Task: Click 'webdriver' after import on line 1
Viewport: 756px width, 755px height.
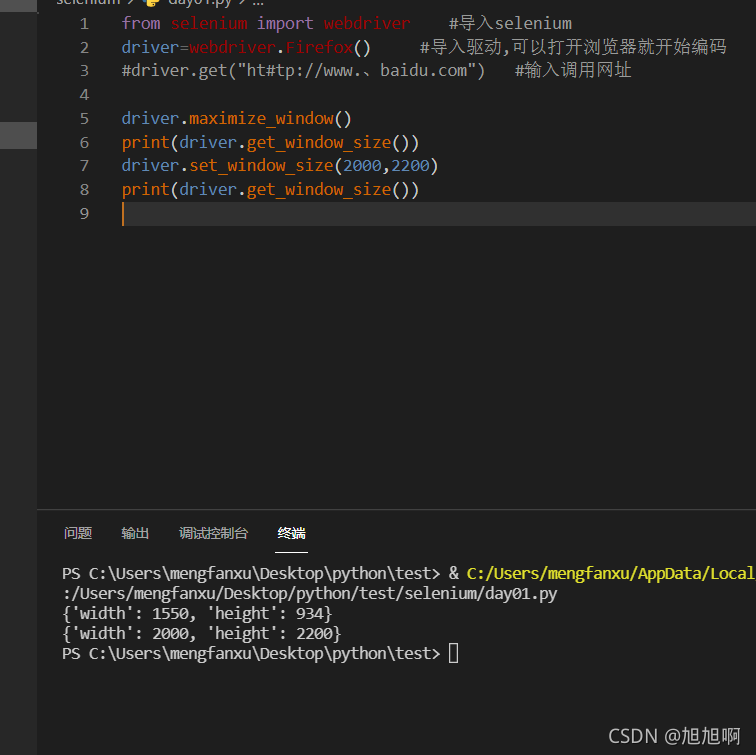Action: [367, 23]
